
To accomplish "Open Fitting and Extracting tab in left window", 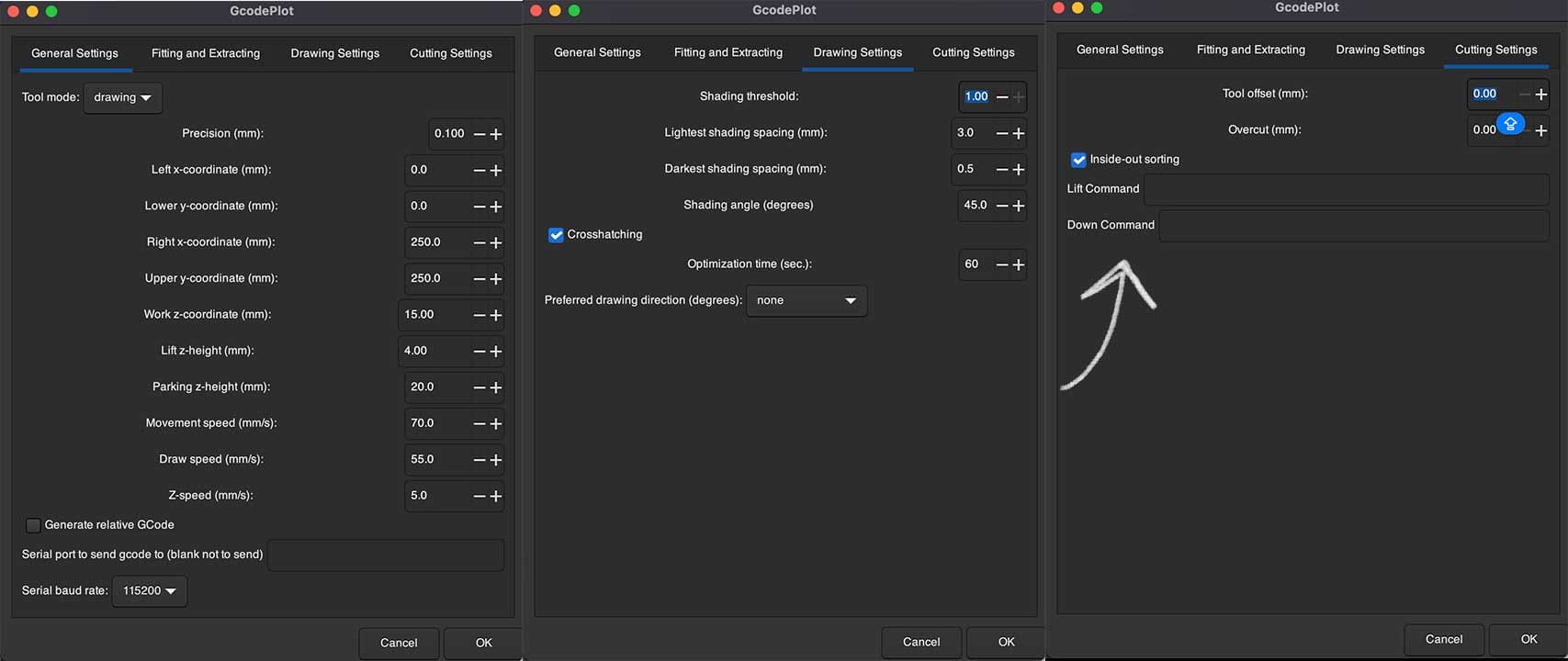I will click(x=206, y=53).
